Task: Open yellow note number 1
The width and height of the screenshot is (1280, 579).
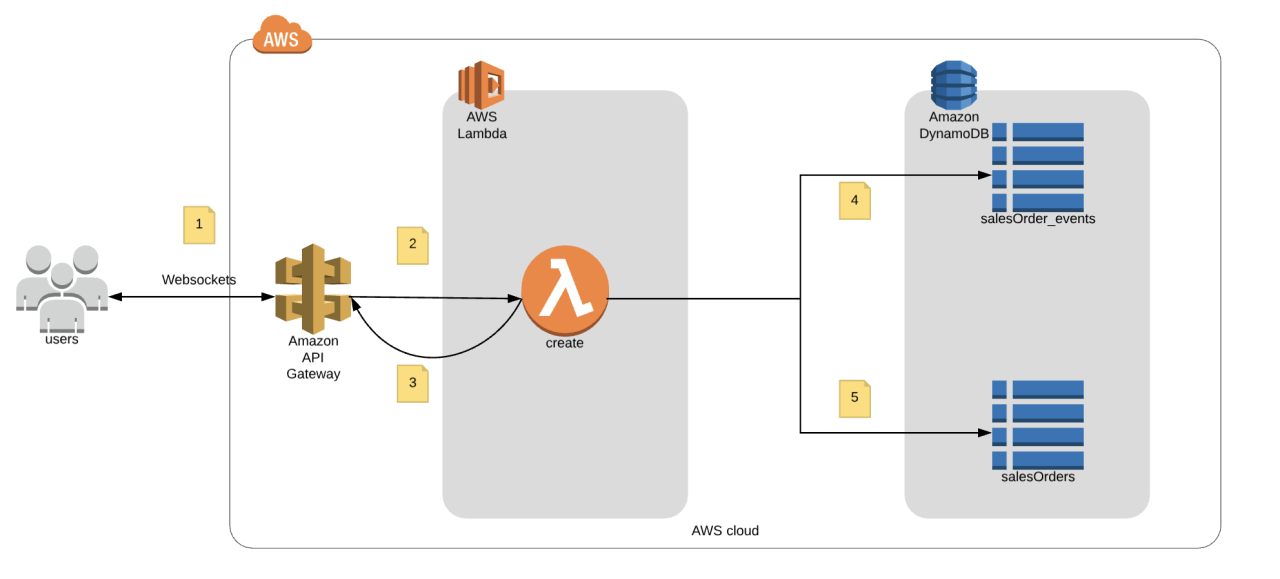Action: (x=199, y=225)
